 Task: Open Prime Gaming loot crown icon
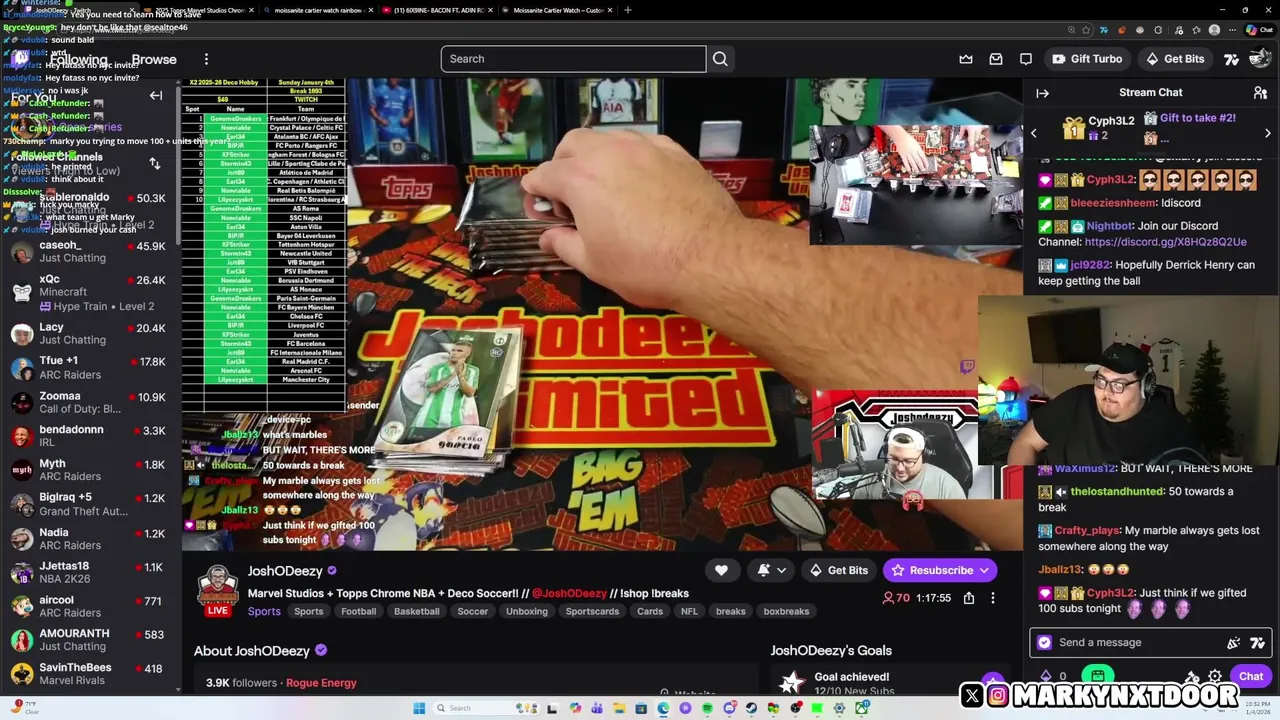966,59
